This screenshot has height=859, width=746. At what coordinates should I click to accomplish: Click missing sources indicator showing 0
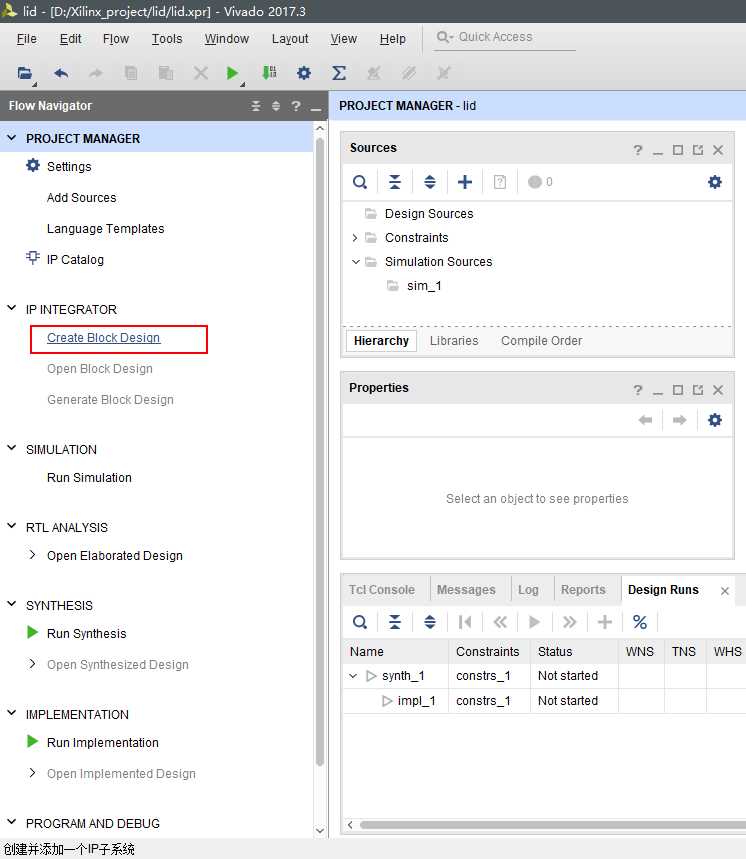point(540,182)
